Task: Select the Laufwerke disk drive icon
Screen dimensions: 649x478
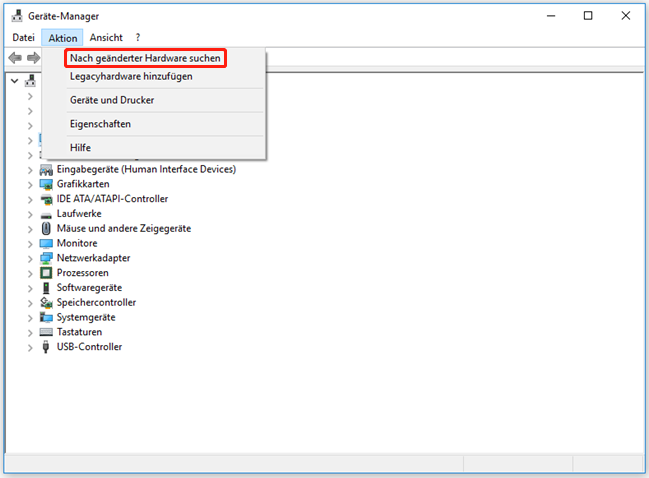Action: tap(46, 214)
